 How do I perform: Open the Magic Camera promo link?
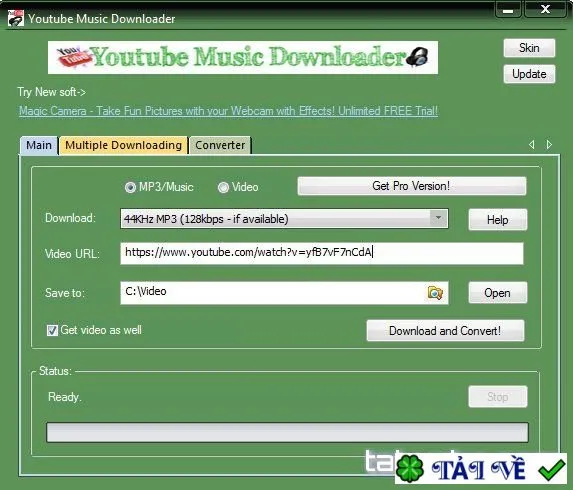click(x=228, y=111)
